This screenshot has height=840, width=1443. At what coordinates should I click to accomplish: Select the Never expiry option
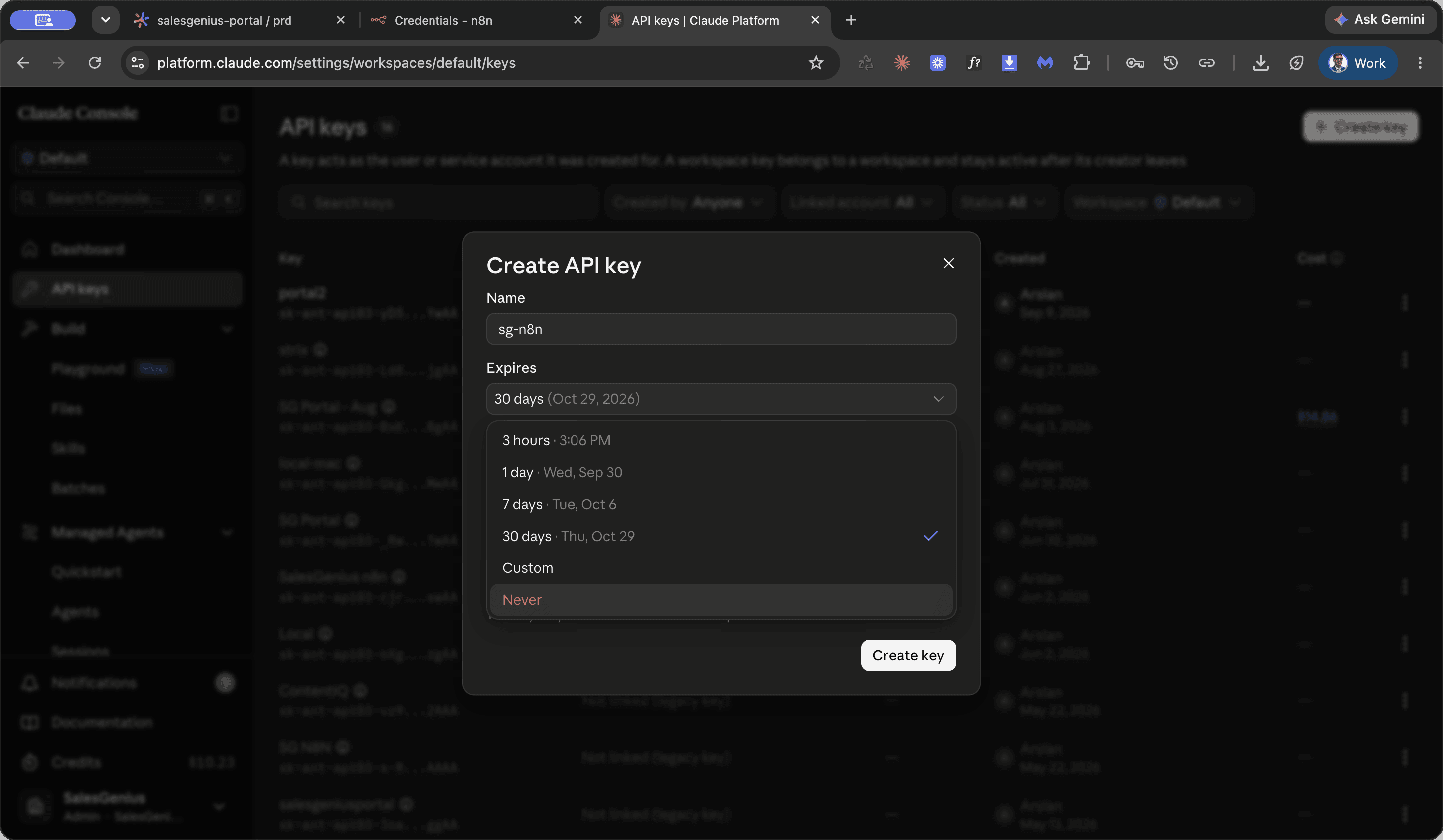point(721,599)
